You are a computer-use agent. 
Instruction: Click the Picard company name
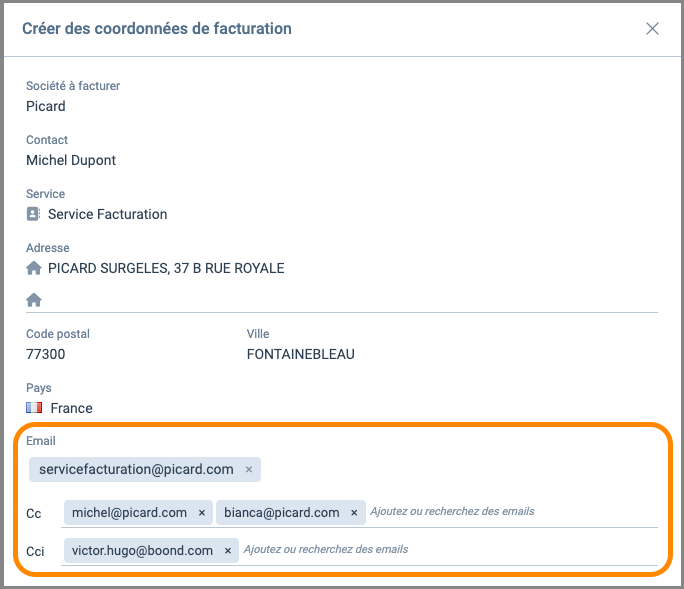tap(46, 106)
